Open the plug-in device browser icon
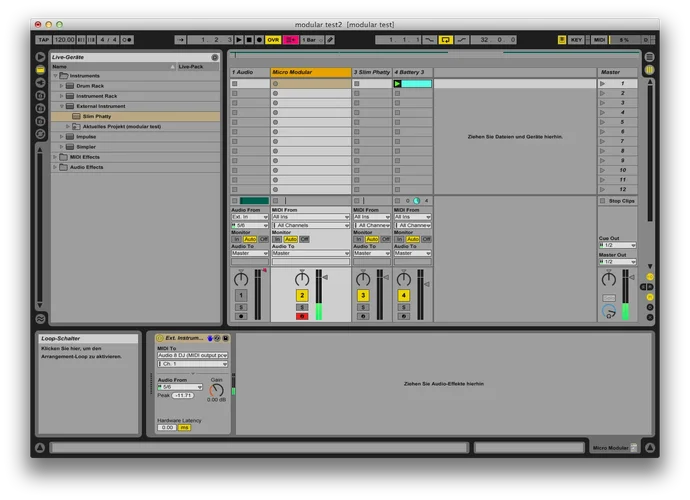Viewport: 690px width, 500px height. click(x=40, y=82)
